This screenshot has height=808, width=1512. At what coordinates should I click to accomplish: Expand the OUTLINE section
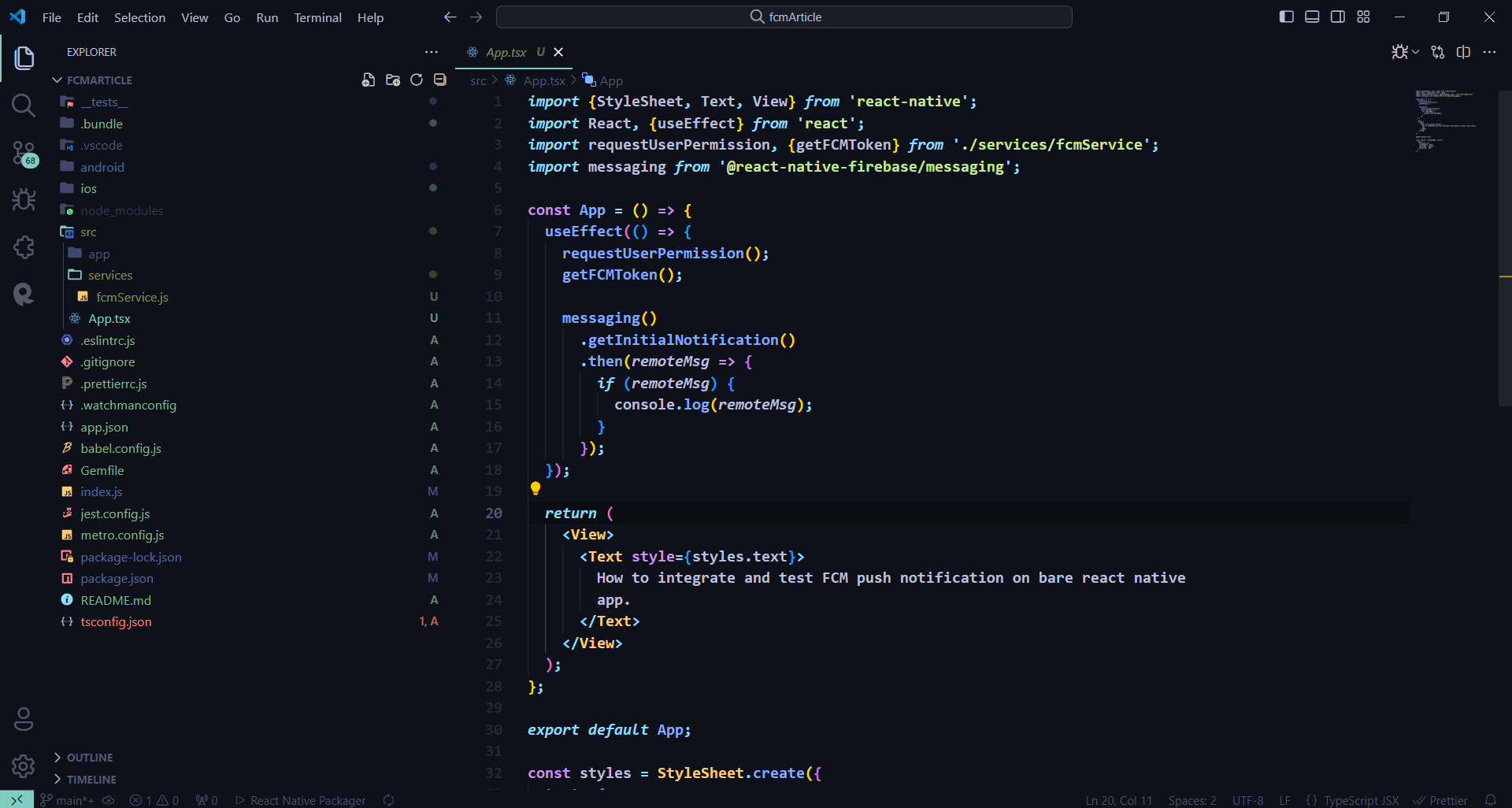89,758
